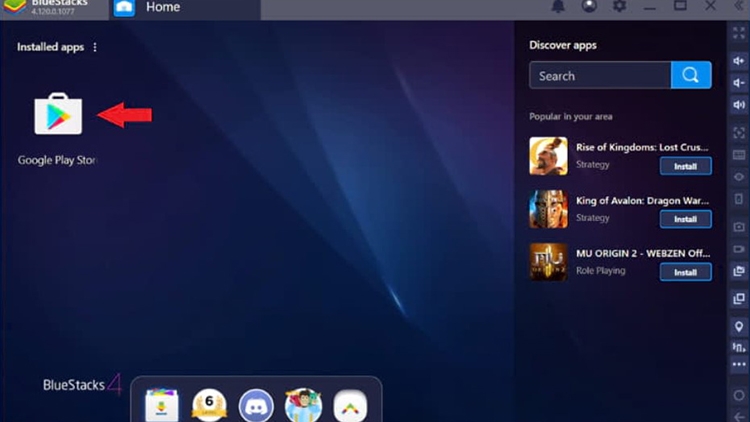This screenshot has width=750, height=422.
Task: Start recording with the video icon
Action: tap(739, 249)
